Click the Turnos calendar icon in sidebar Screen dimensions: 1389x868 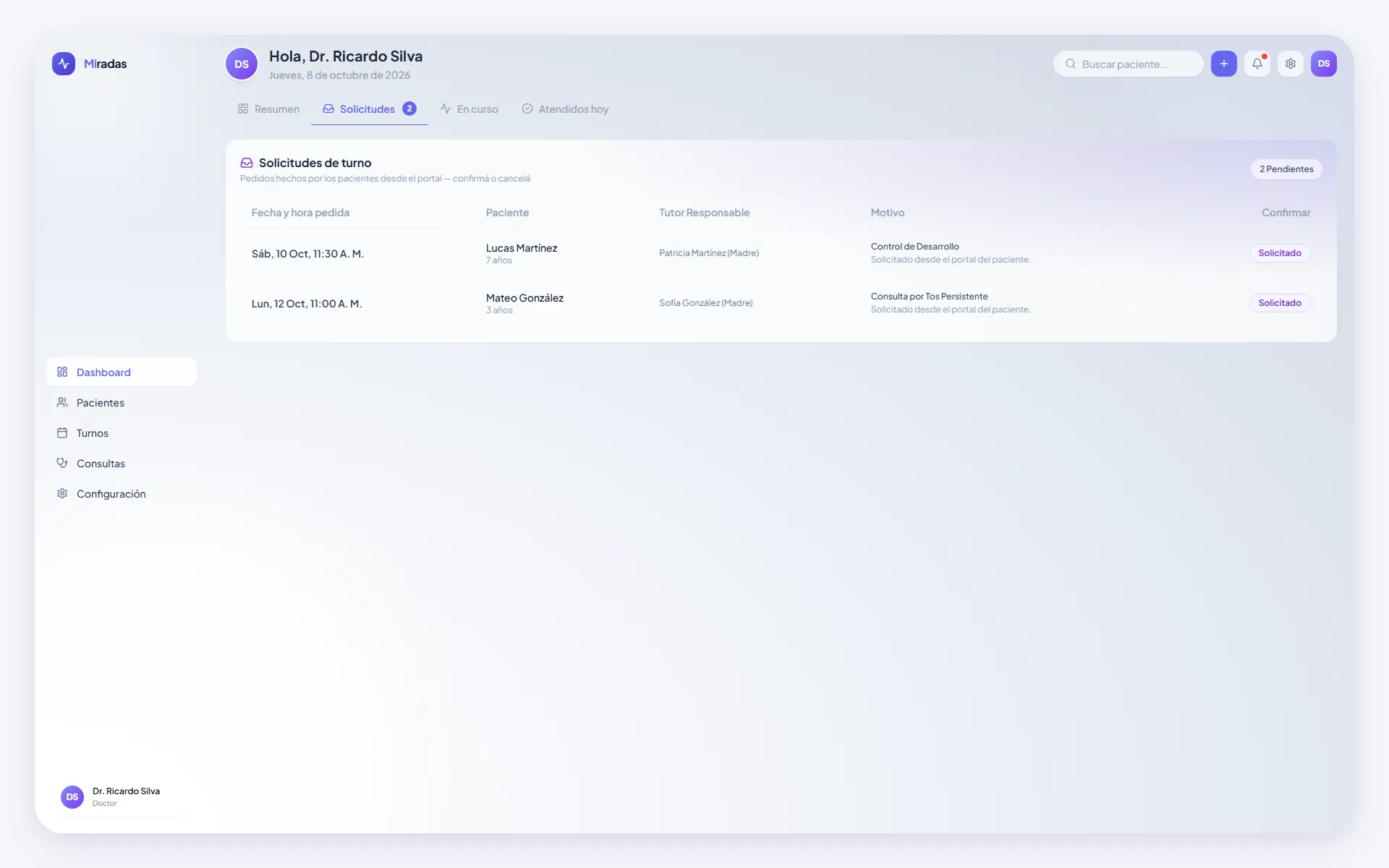tap(62, 433)
